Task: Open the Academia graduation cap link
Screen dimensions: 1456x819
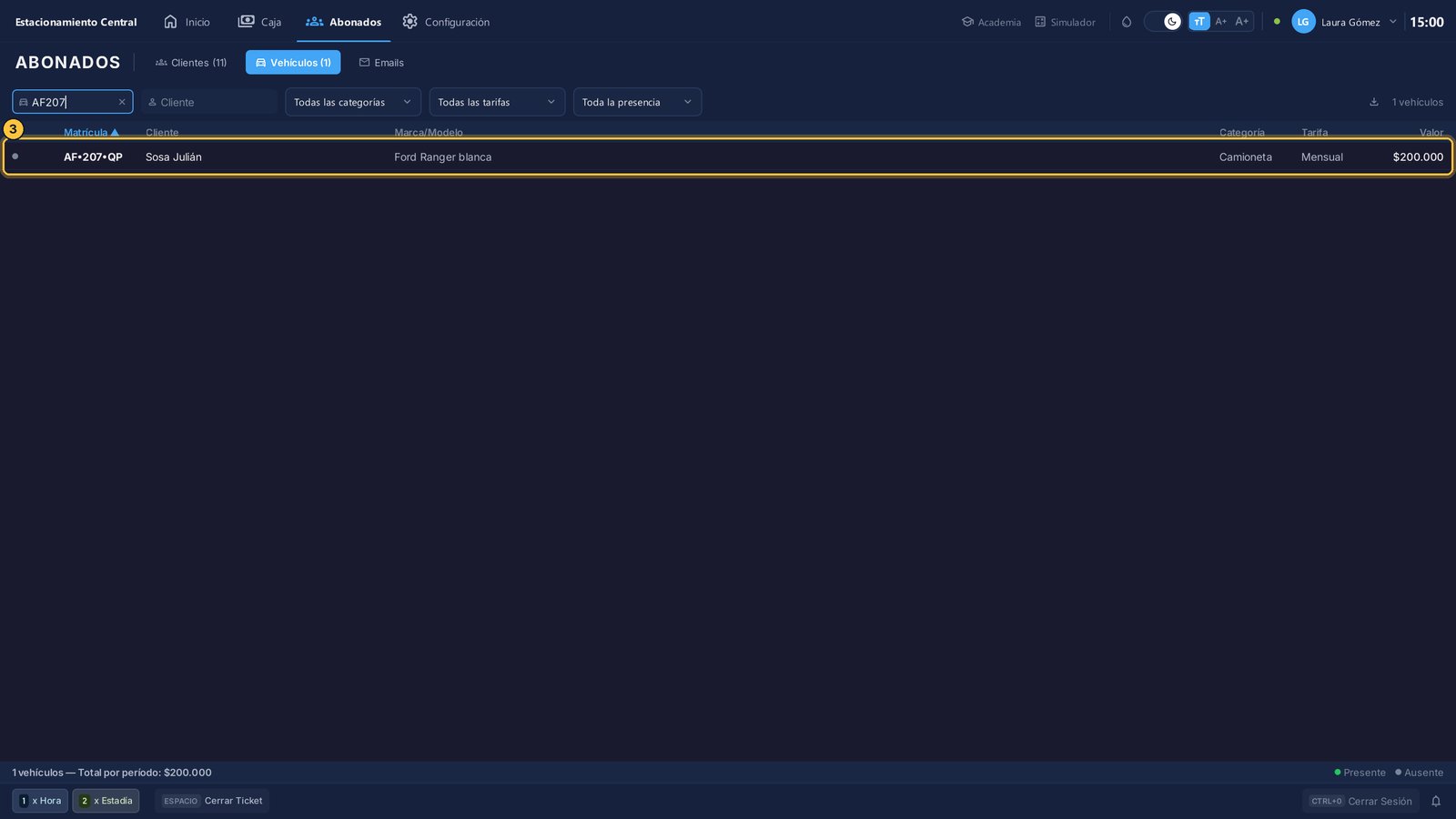Action: pyautogui.click(x=991, y=22)
